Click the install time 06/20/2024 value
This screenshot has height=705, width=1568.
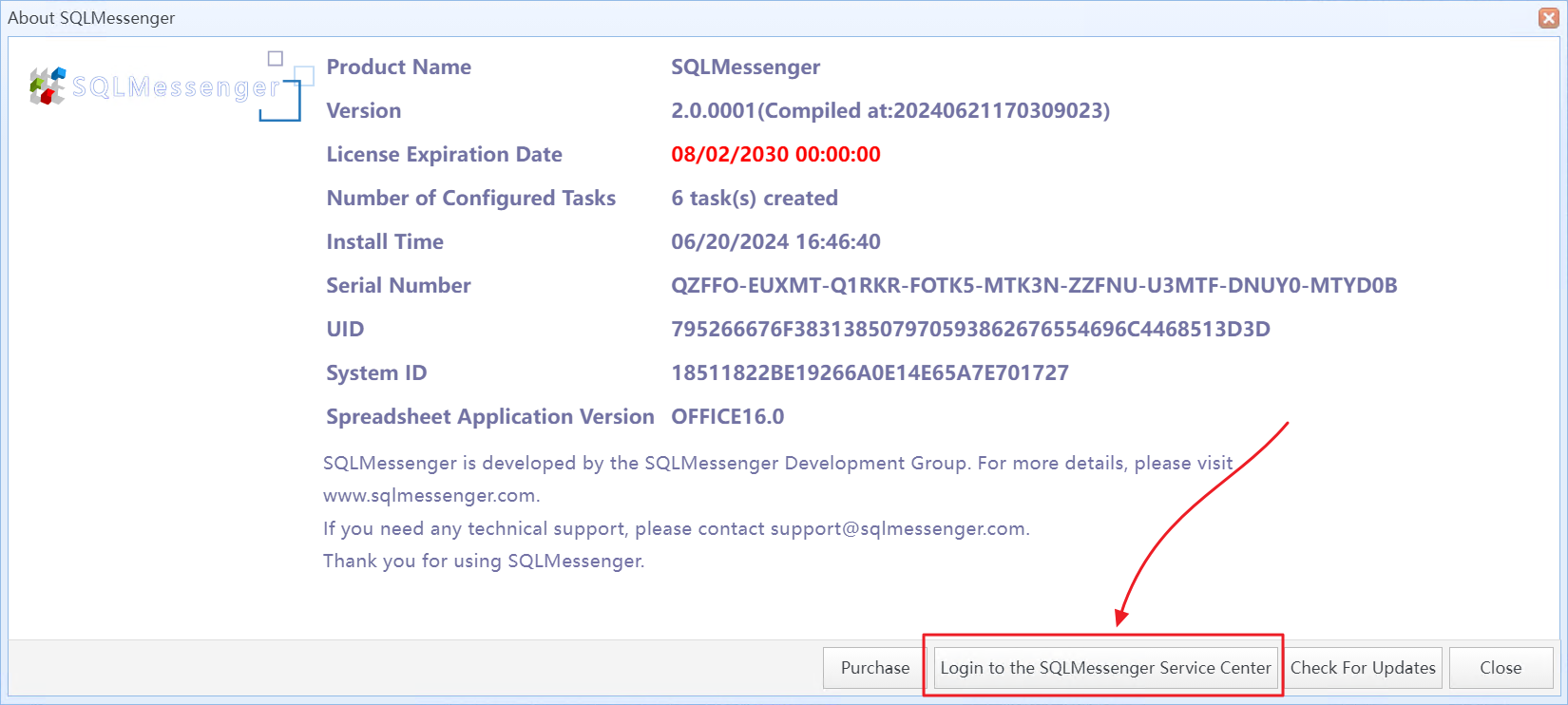pos(775,241)
